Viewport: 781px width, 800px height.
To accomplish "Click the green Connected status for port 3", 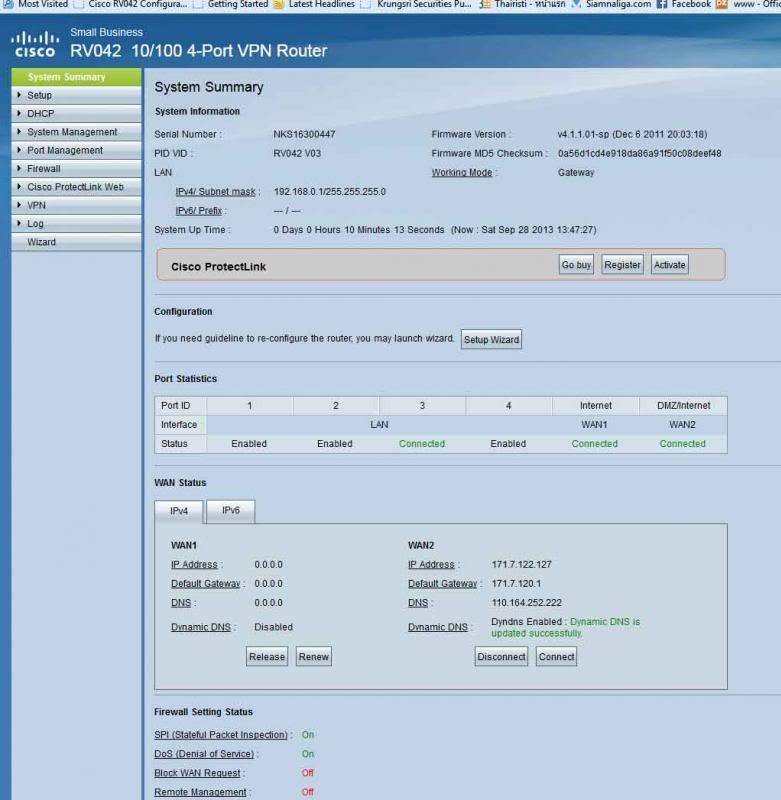I will (x=422, y=443).
